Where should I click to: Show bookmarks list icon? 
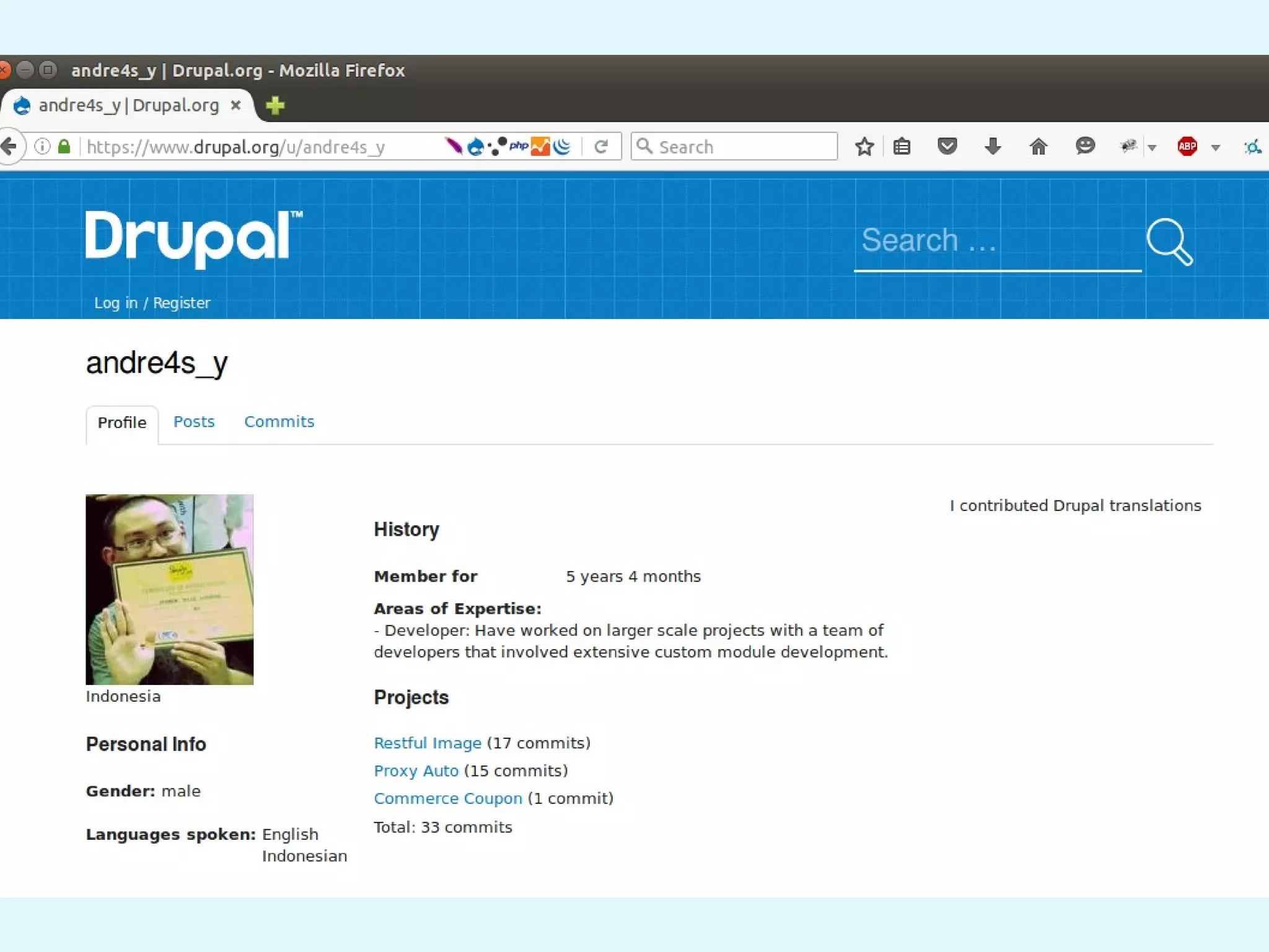tap(902, 147)
